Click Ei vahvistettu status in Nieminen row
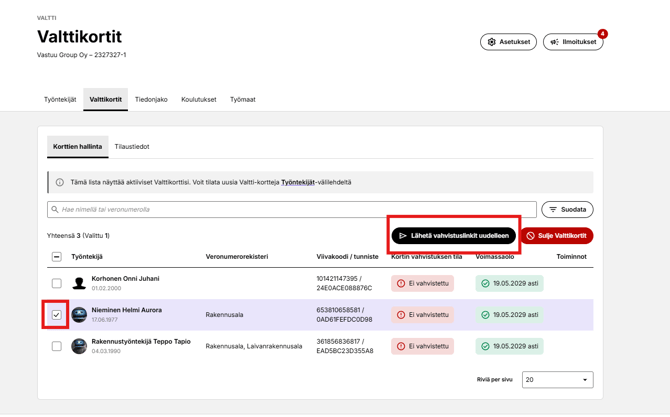The height and width of the screenshot is (417, 670). [423, 315]
